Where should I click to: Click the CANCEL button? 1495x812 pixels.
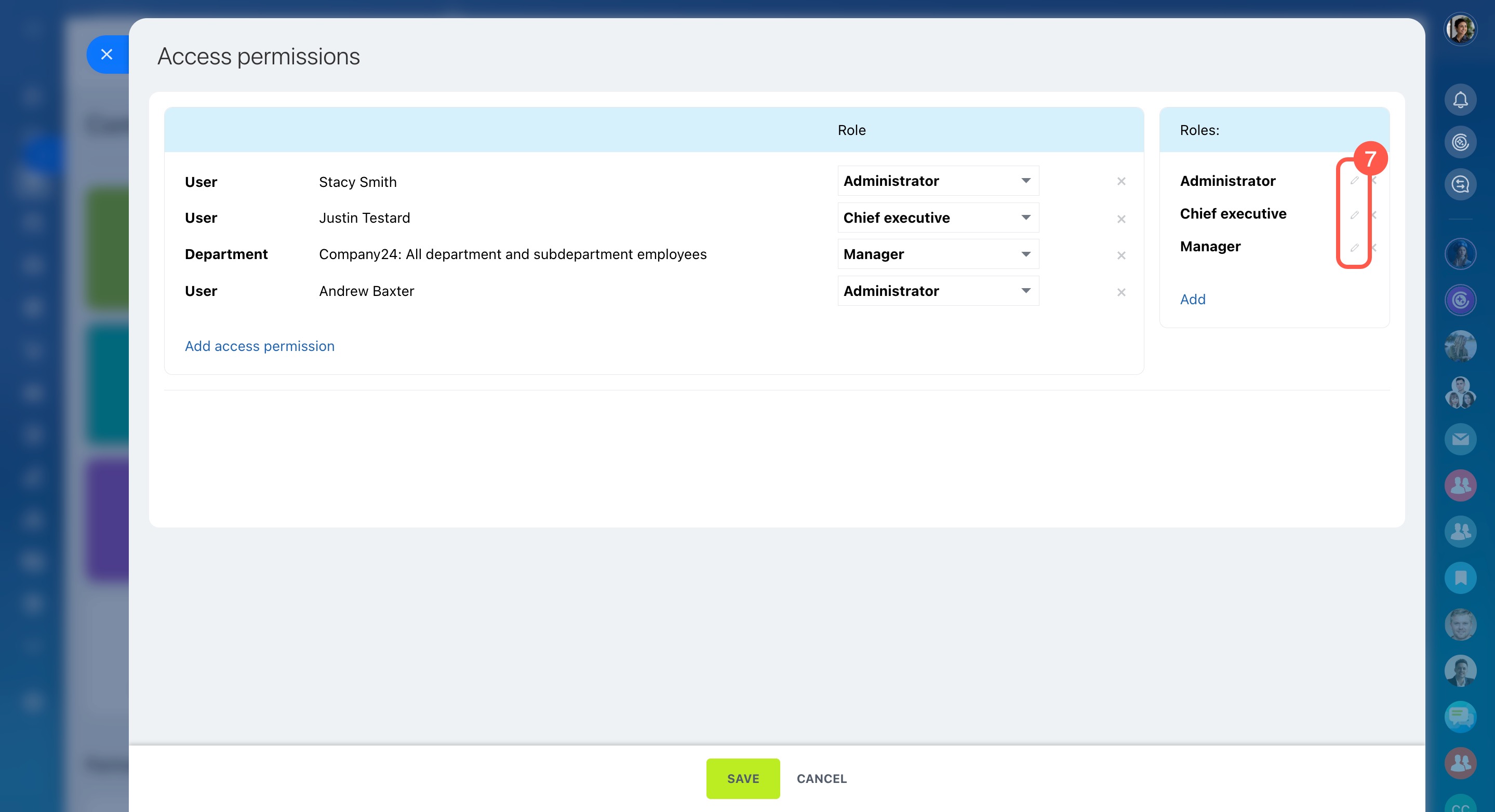click(x=821, y=778)
